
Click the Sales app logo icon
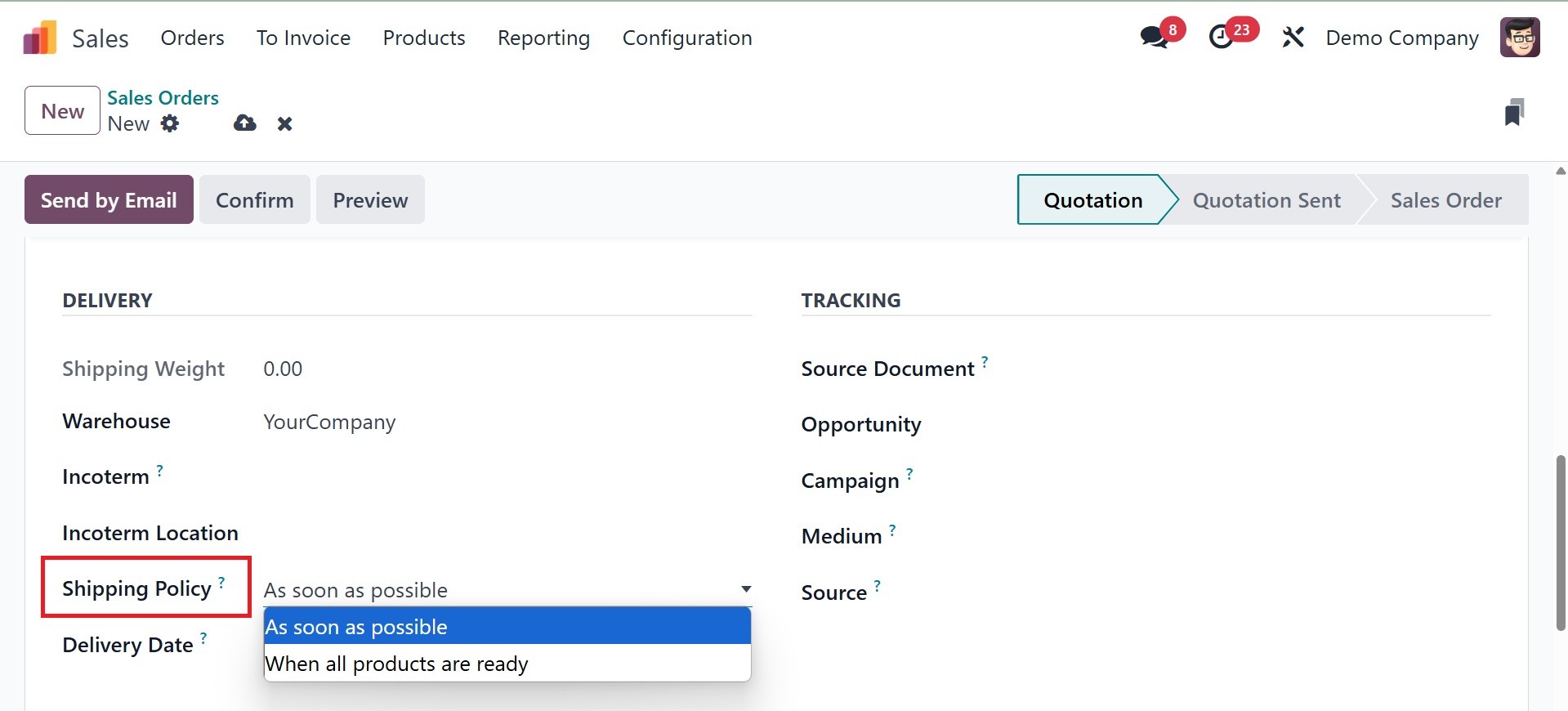tap(40, 38)
